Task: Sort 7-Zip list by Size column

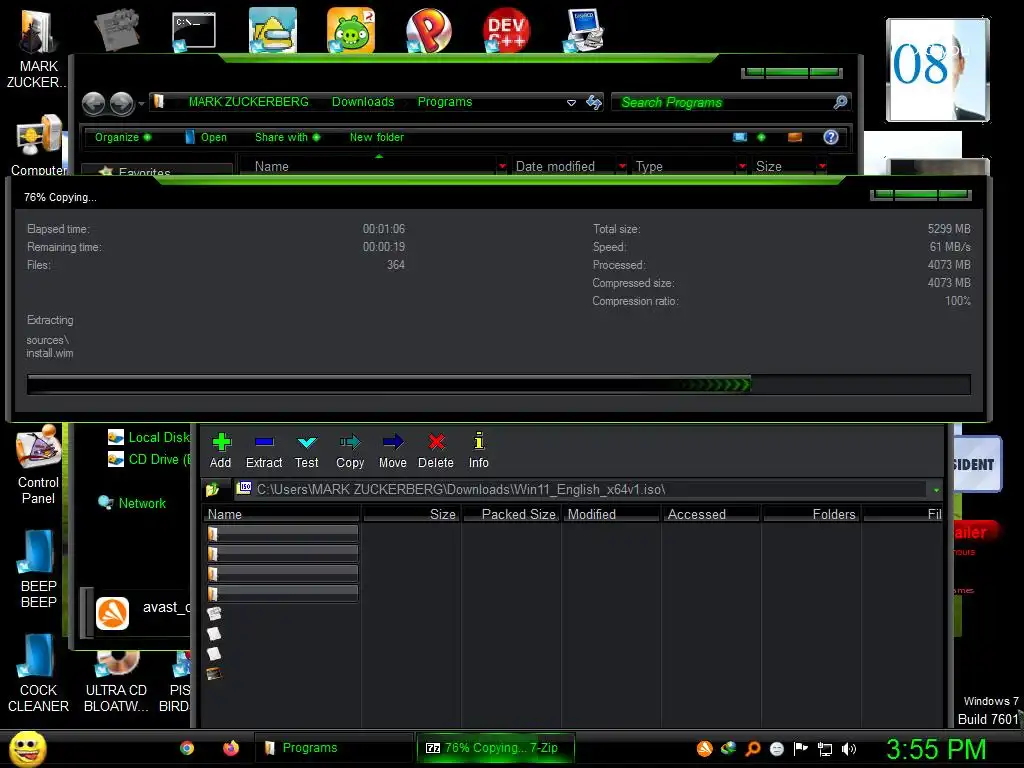Action: [411, 514]
